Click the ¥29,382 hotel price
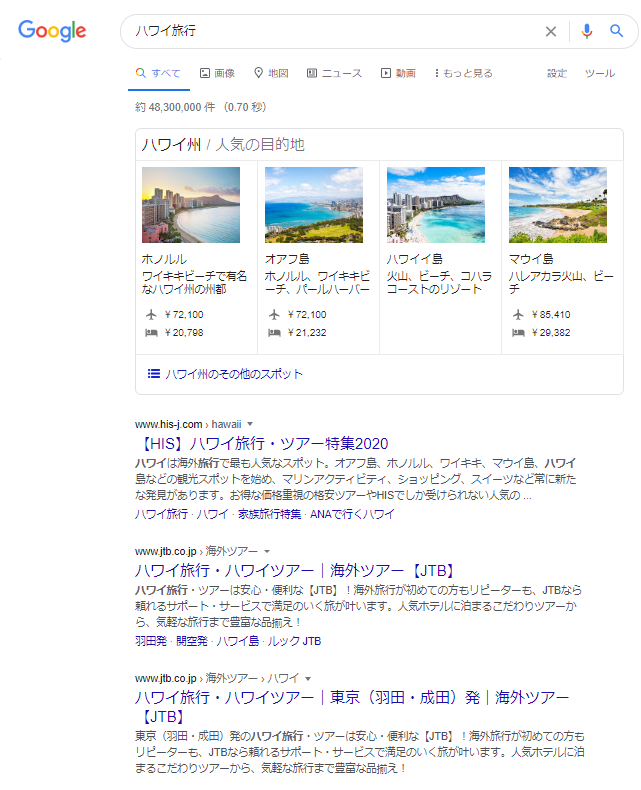 pos(551,333)
